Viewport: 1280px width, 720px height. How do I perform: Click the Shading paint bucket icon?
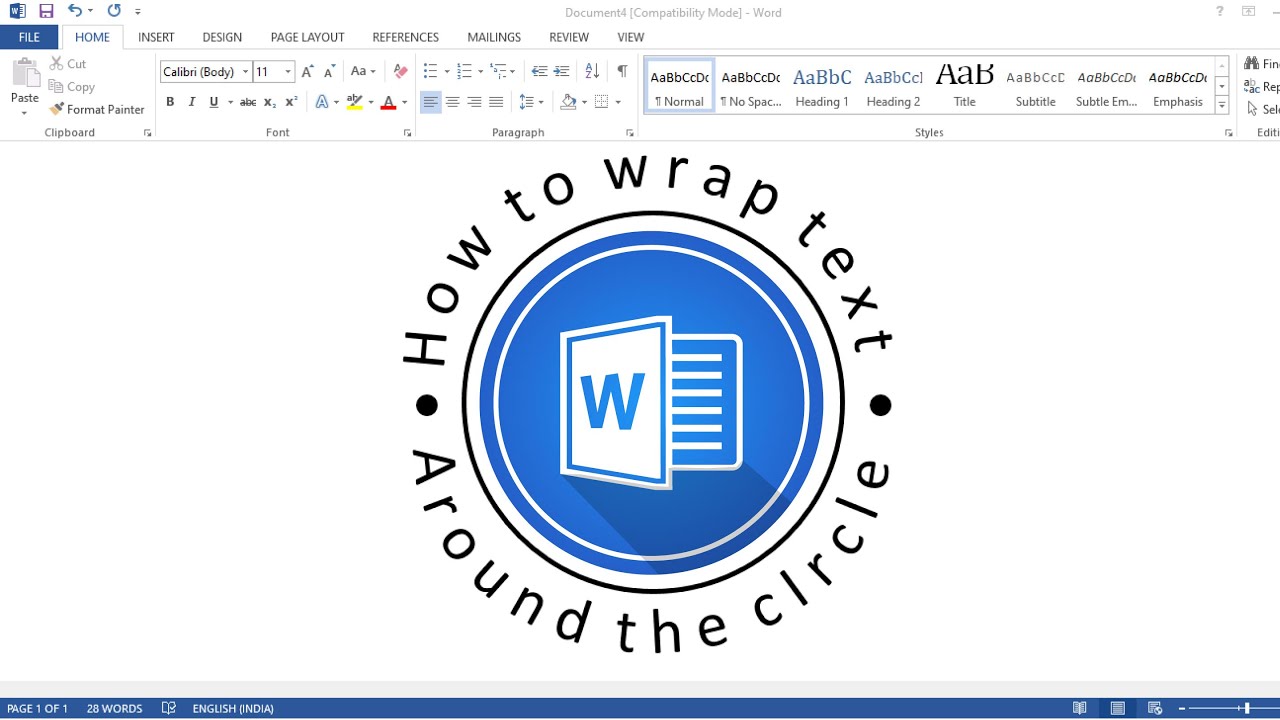[x=568, y=102]
